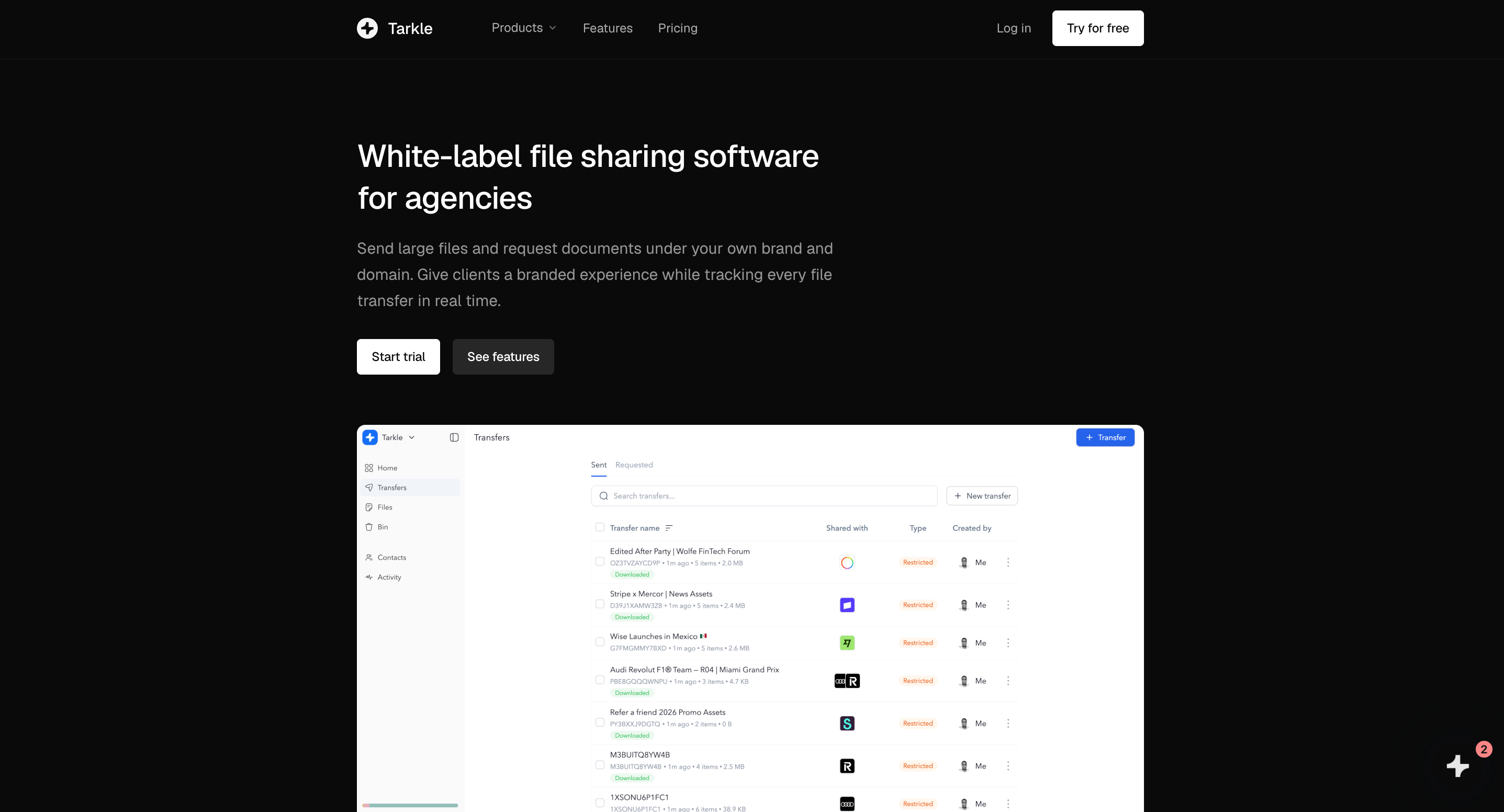Click the Shared with column header

tap(847, 528)
